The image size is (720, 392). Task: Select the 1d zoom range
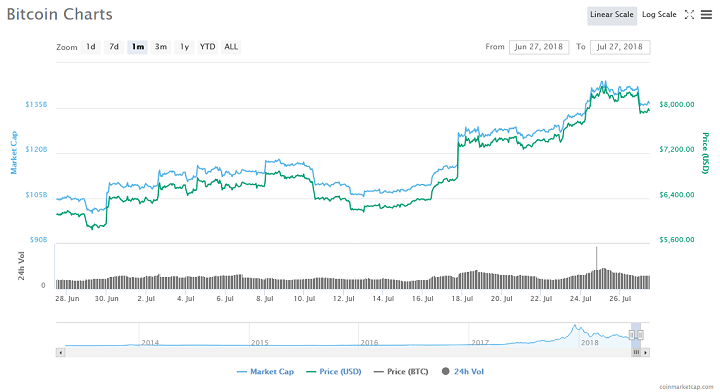point(90,47)
